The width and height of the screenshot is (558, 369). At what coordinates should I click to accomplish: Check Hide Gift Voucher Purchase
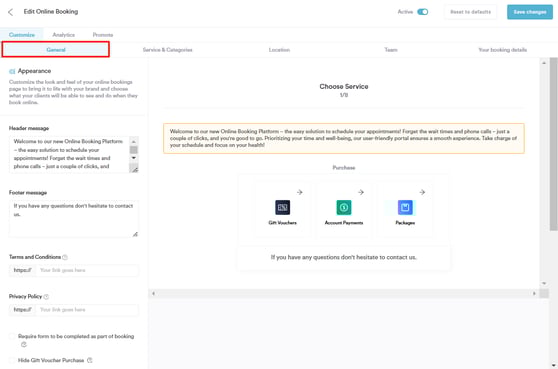12,360
